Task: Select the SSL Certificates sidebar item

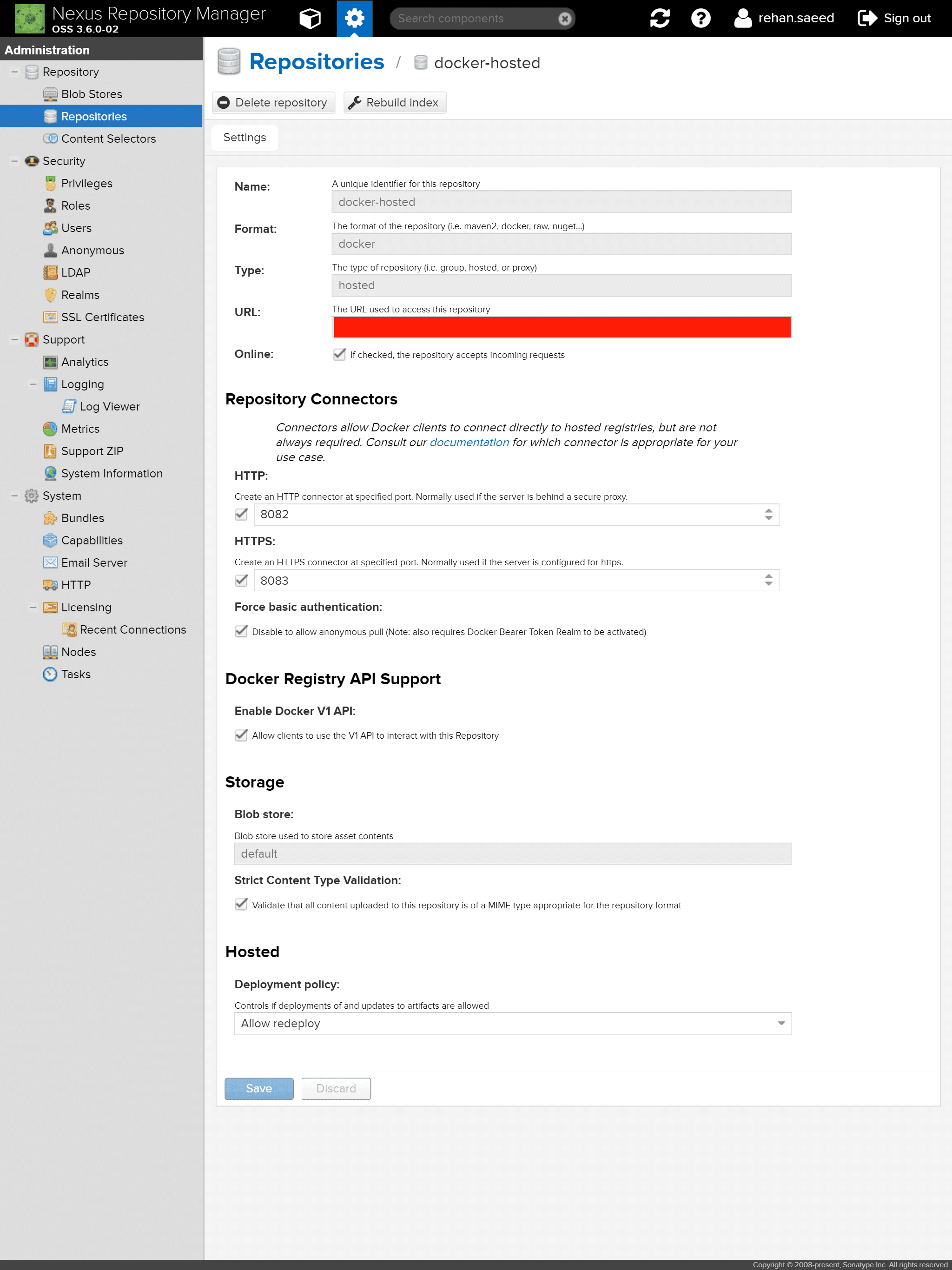Action: [103, 317]
